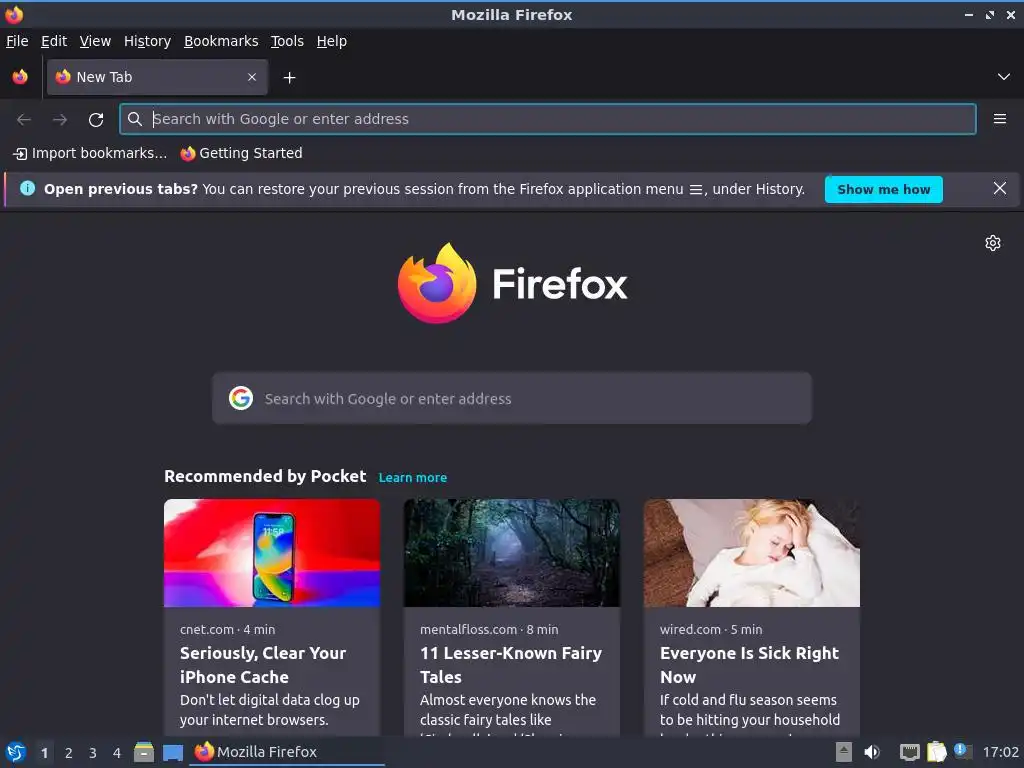1024x768 pixels.
Task: Open the Bookmarks menu
Action: click(x=221, y=41)
